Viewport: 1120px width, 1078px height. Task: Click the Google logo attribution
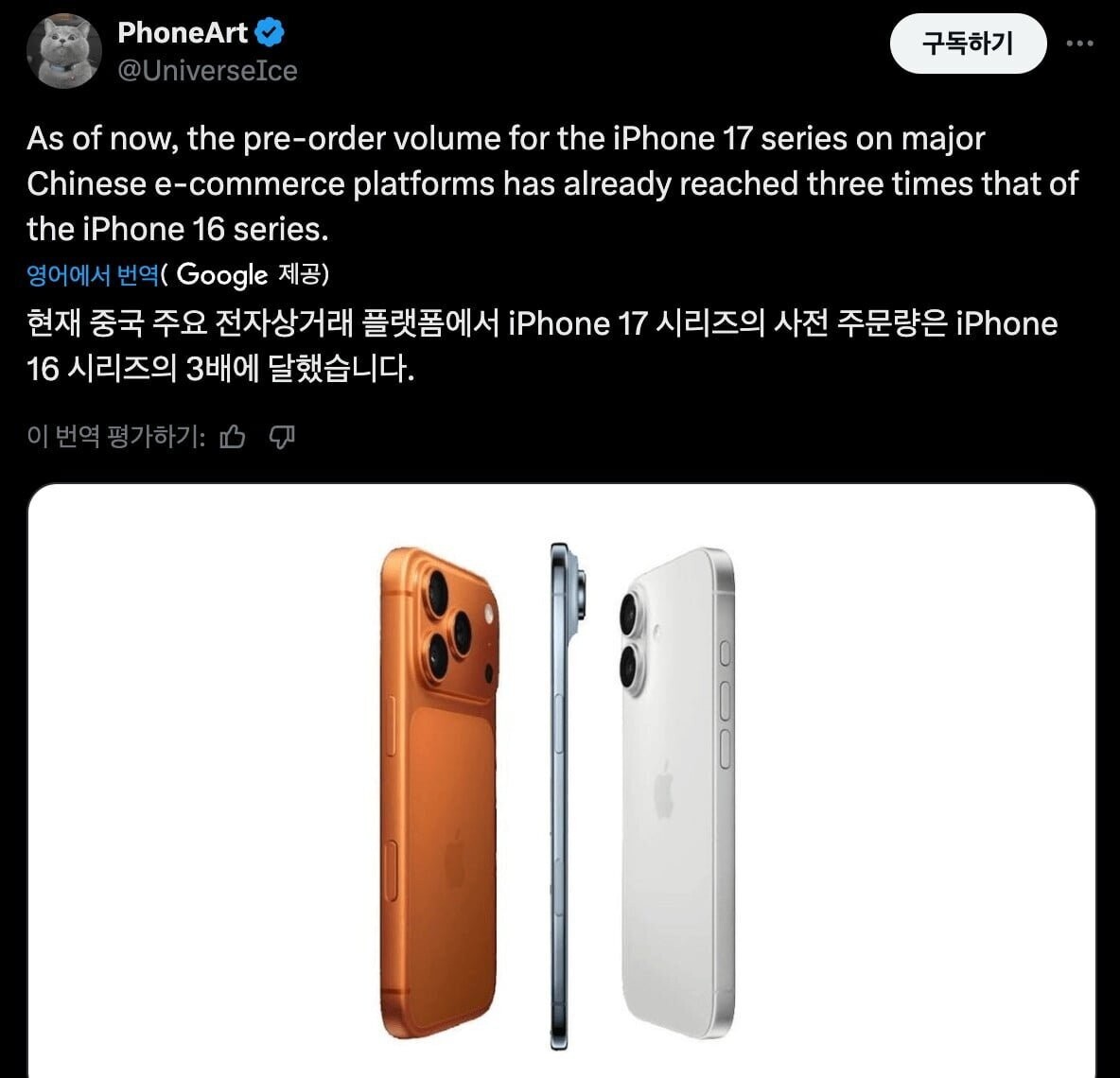coord(221,275)
